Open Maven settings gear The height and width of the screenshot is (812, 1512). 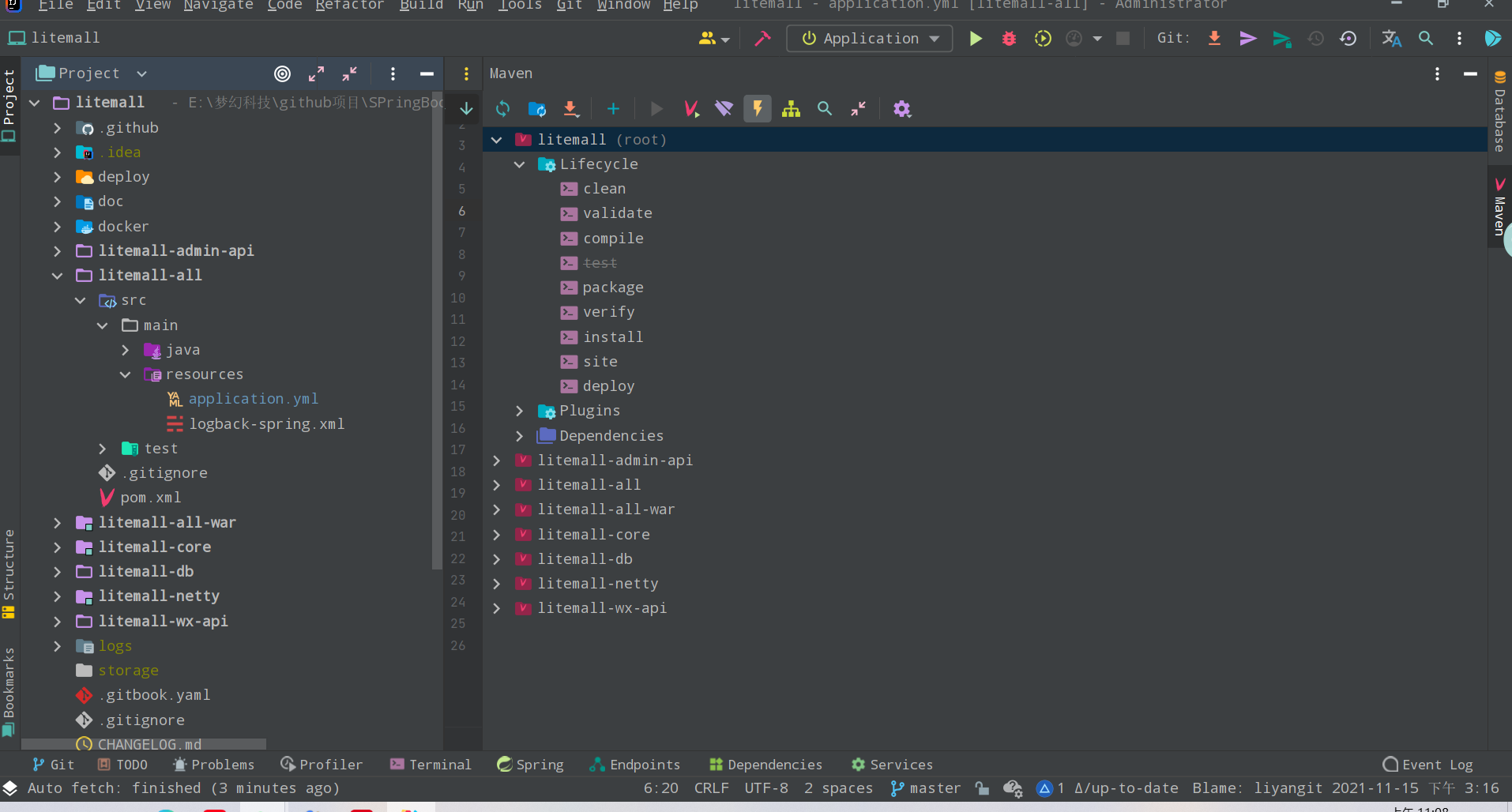point(902,109)
